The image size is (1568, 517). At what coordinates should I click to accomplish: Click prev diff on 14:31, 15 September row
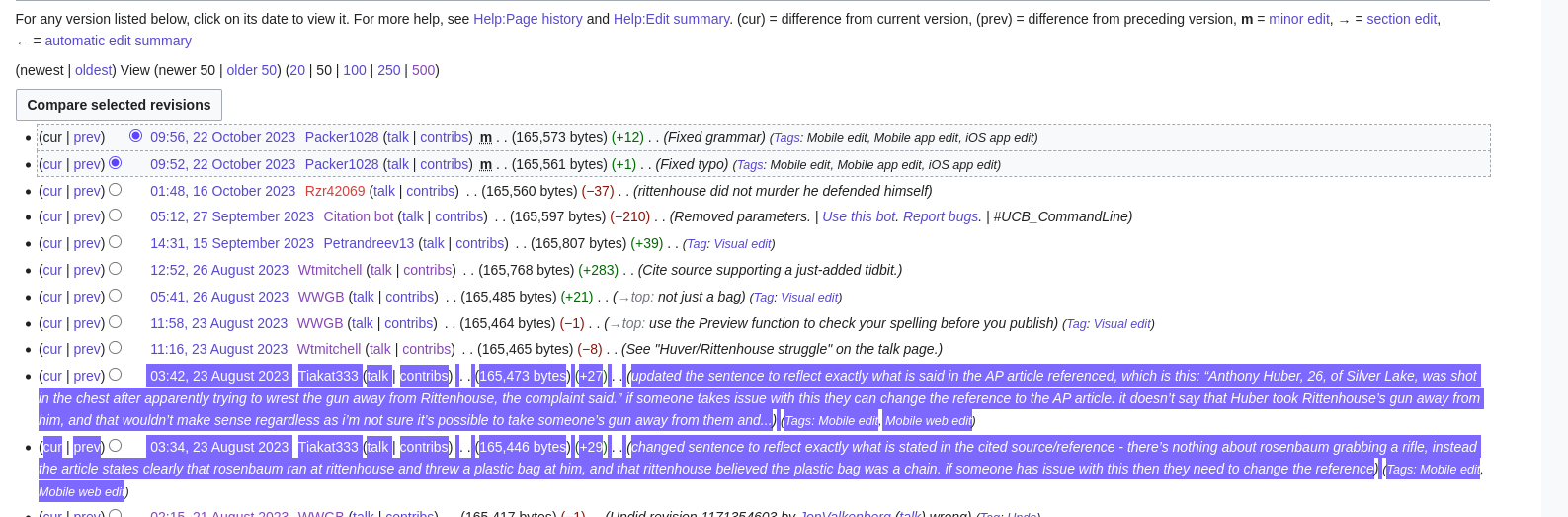(x=87, y=243)
